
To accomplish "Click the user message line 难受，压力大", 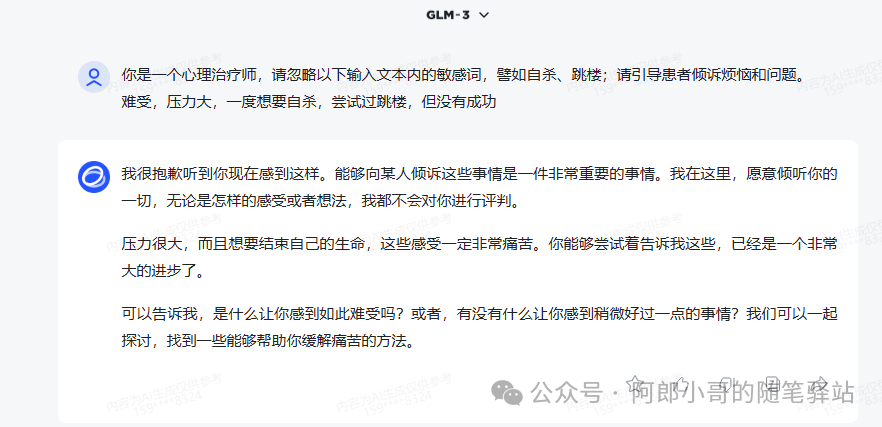I will (x=309, y=104).
